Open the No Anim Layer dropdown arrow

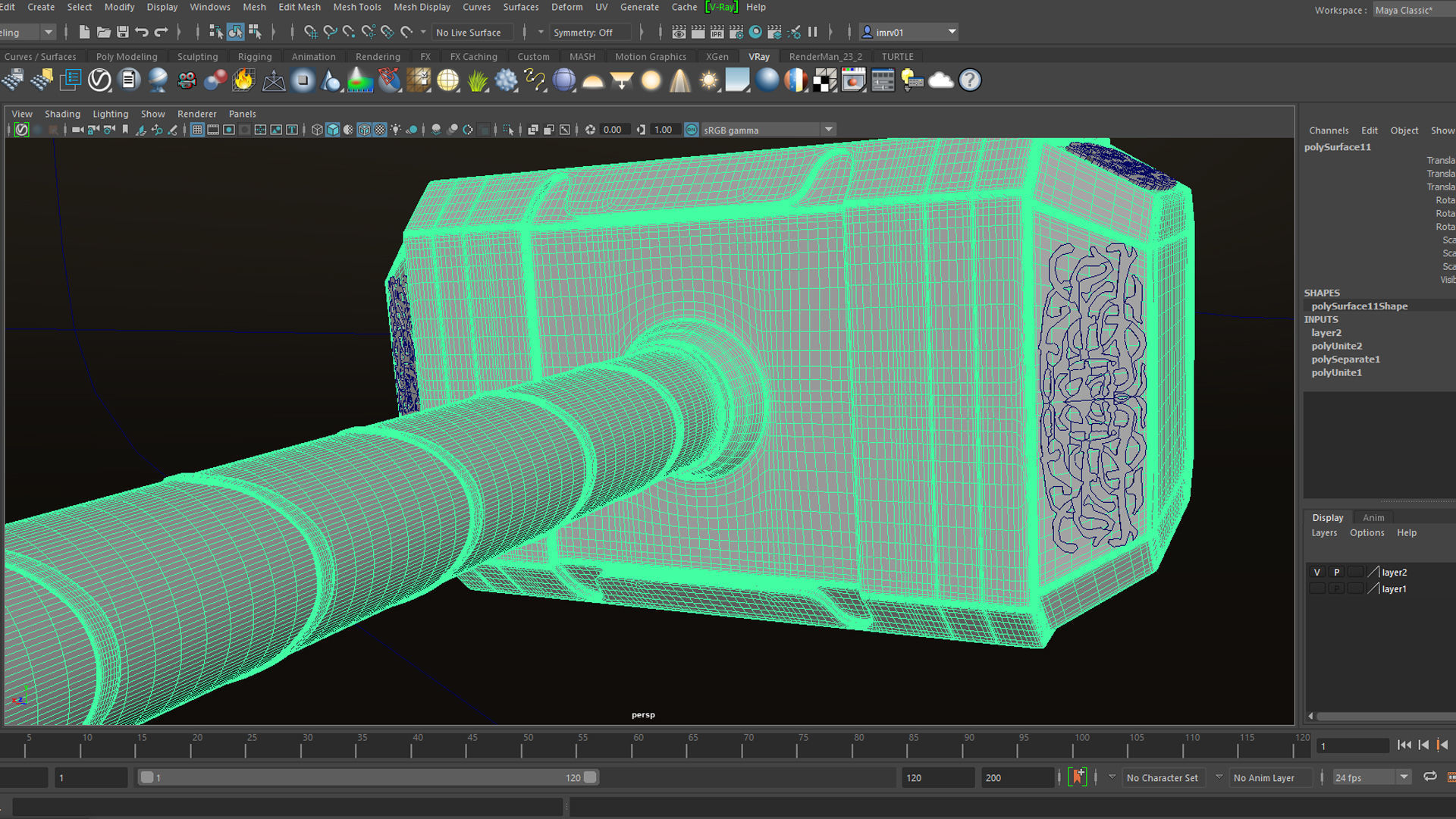pos(1219,777)
